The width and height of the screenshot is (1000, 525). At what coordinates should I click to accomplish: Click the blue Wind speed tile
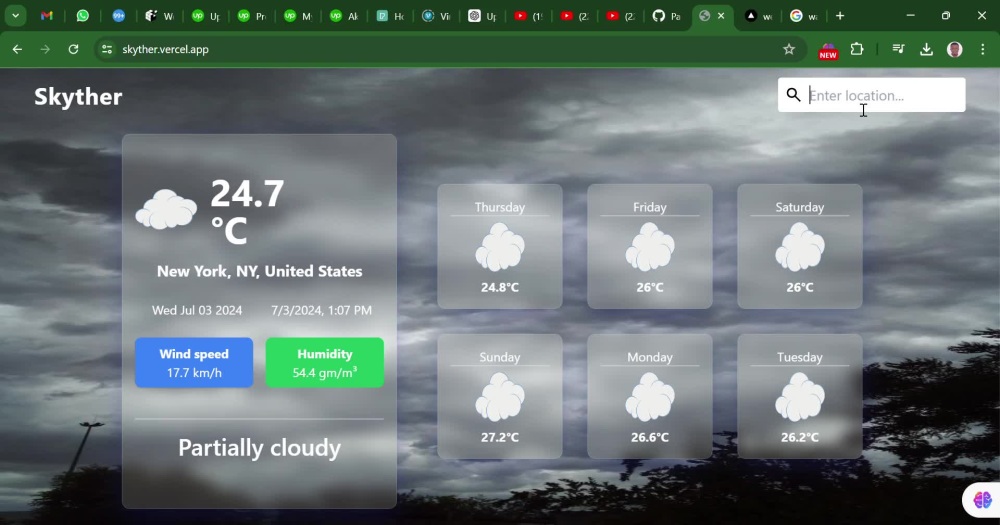194,362
